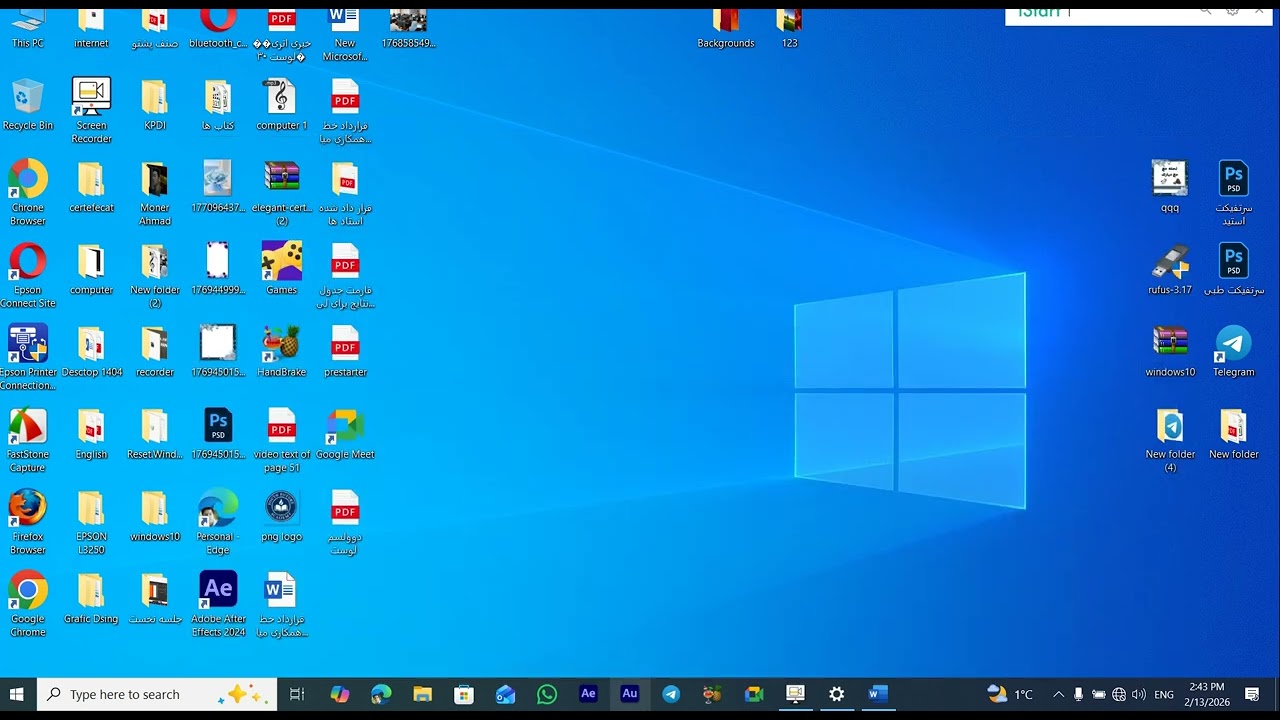This screenshot has height=720, width=1280.
Task: Click the Chrone Browser desktop shortcut
Action: pyautogui.click(x=28, y=193)
